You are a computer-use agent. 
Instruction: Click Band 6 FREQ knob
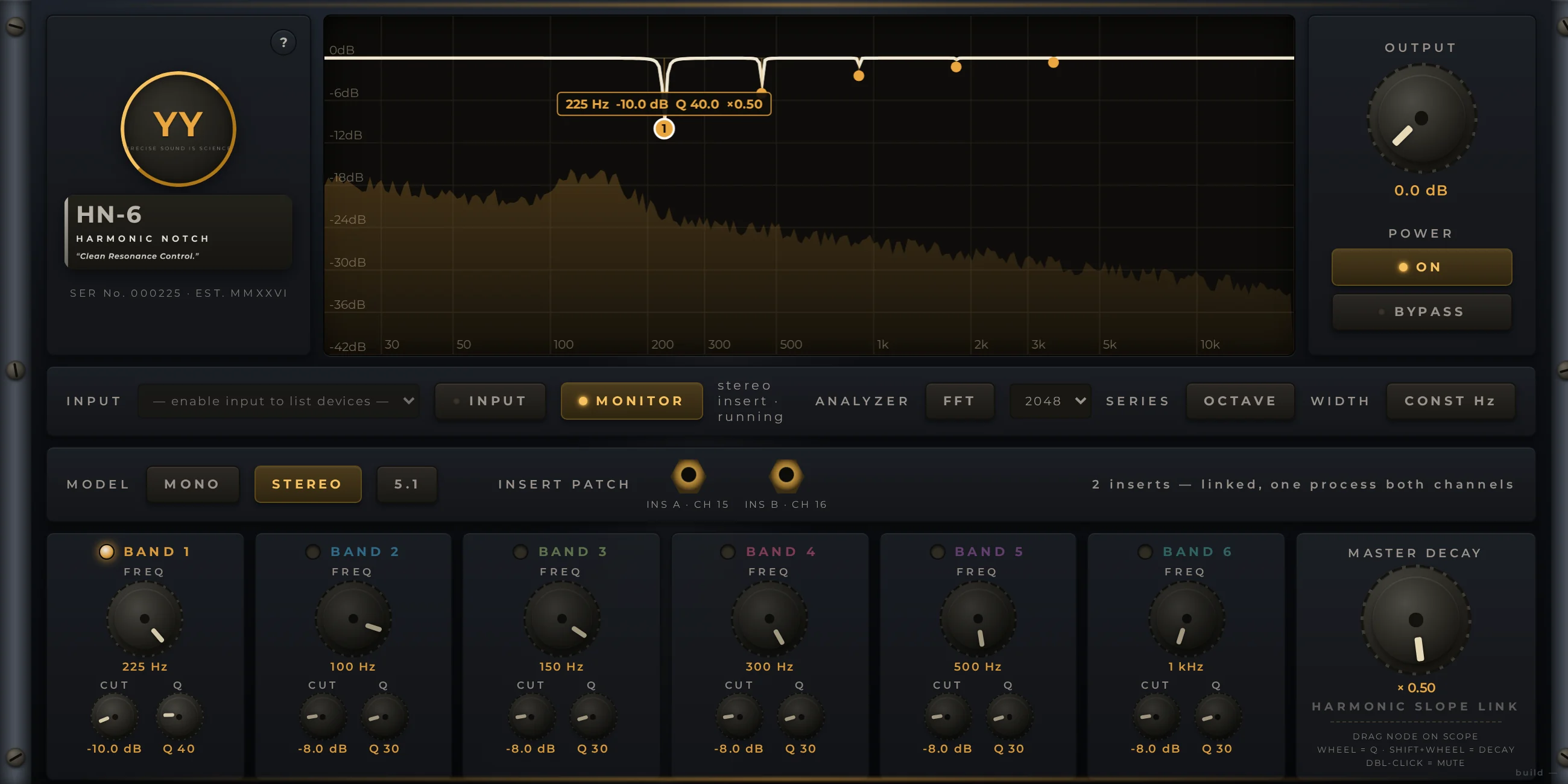1186,618
